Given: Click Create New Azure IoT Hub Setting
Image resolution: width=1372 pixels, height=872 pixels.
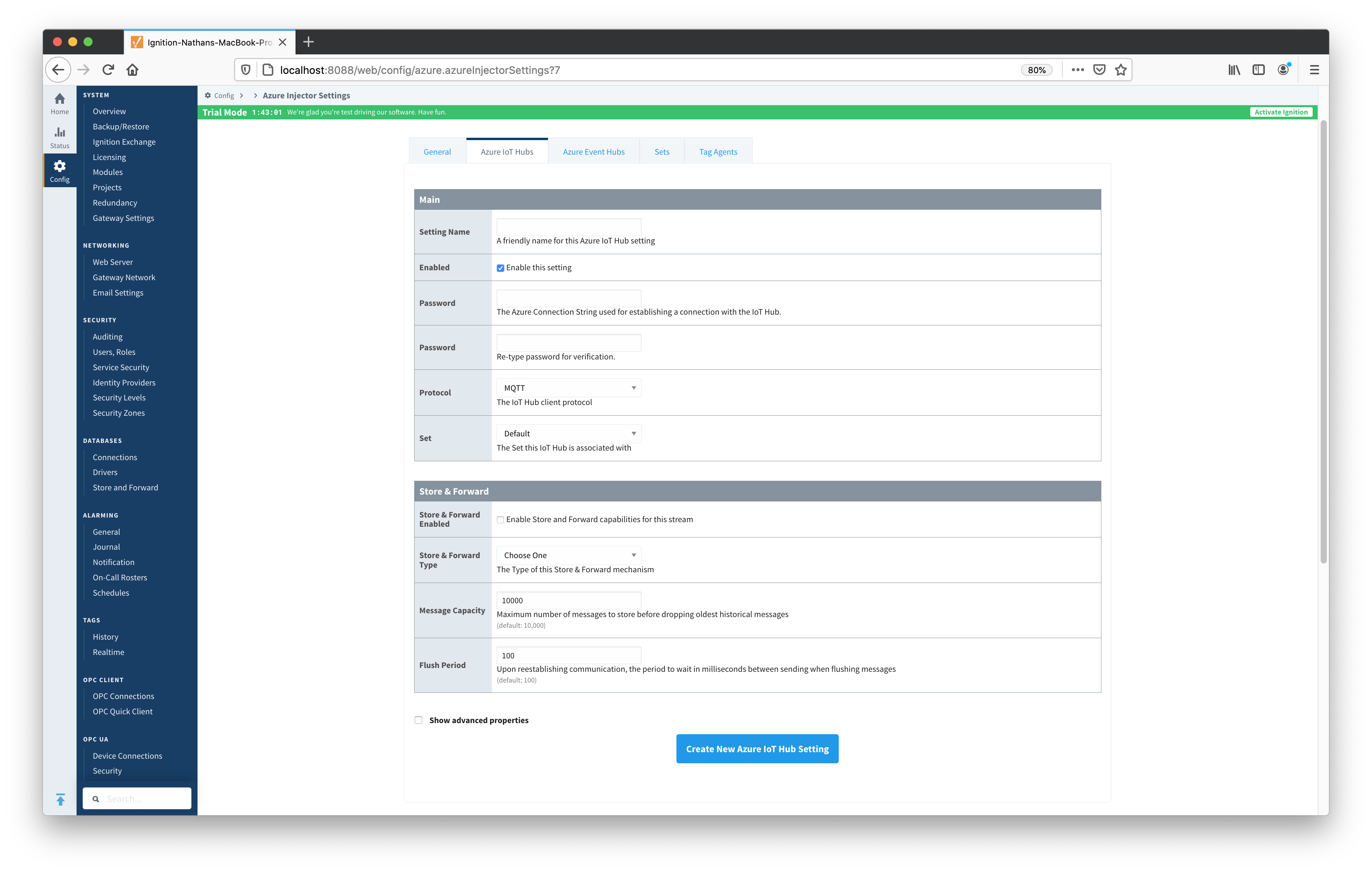Looking at the screenshot, I should (x=757, y=748).
